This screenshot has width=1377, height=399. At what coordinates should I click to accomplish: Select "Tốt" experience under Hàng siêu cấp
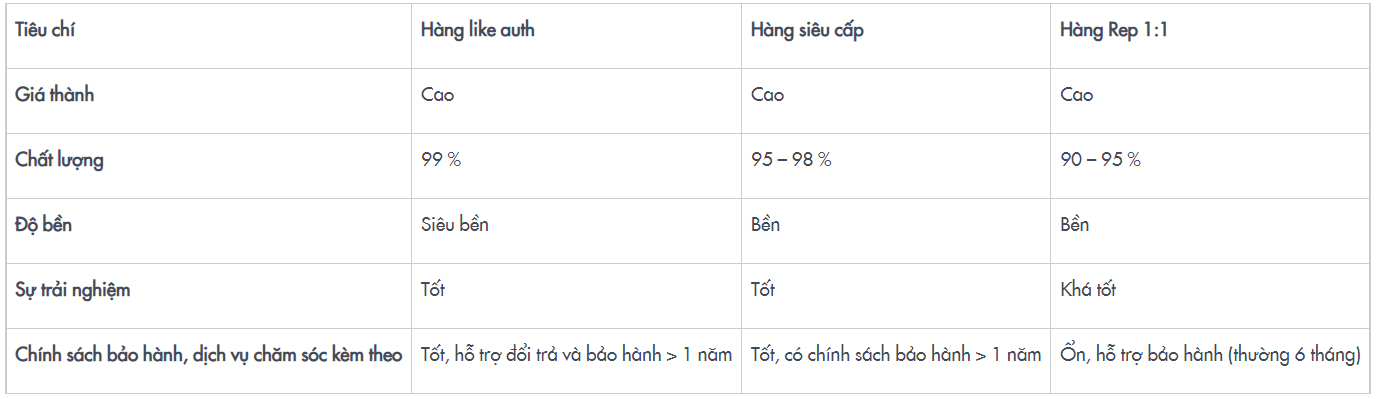click(763, 290)
